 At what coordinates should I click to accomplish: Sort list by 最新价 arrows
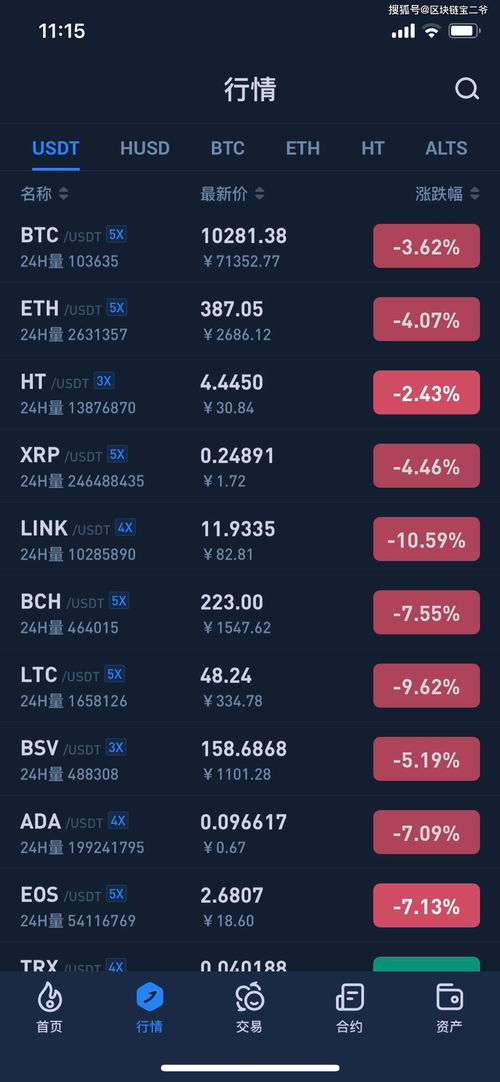coord(259,194)
